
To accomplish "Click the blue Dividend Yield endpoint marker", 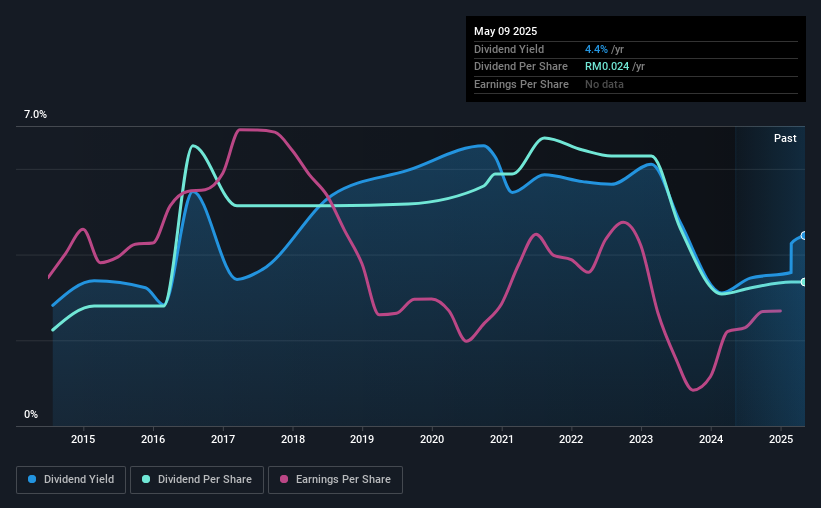I will pyautogui.click(x=804, y=236).
